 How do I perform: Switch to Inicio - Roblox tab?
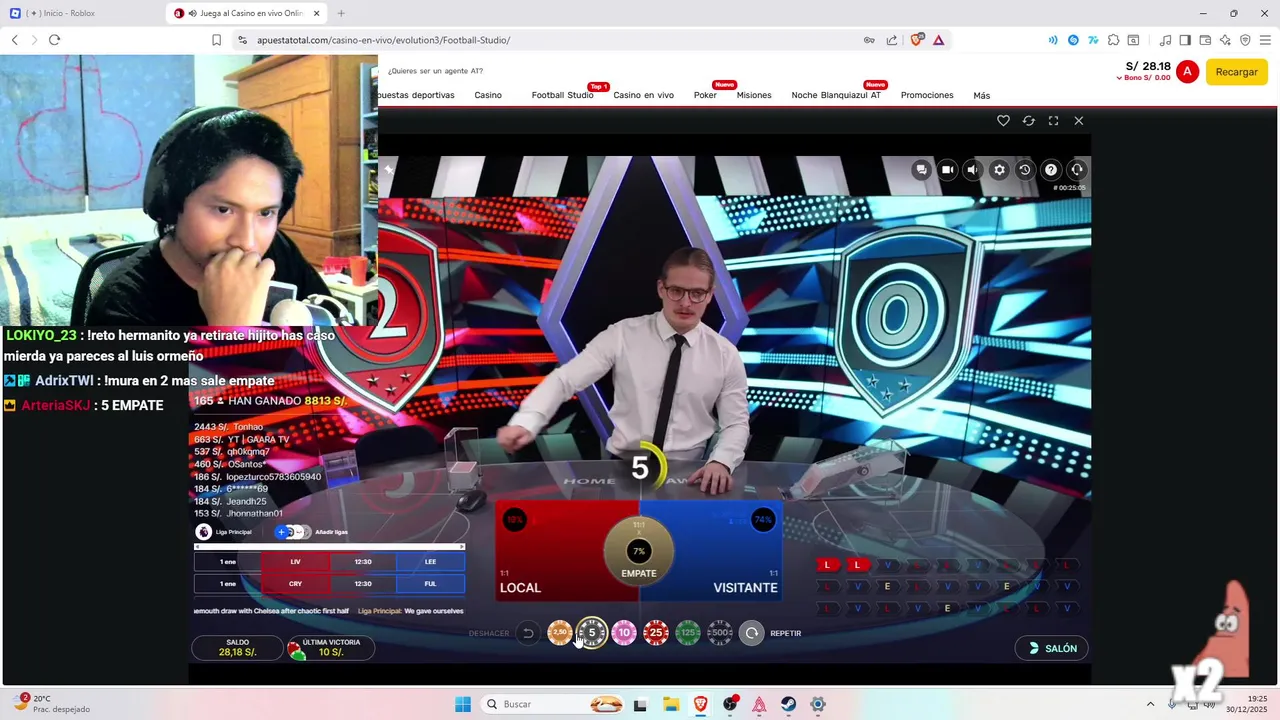coord(80,13)
